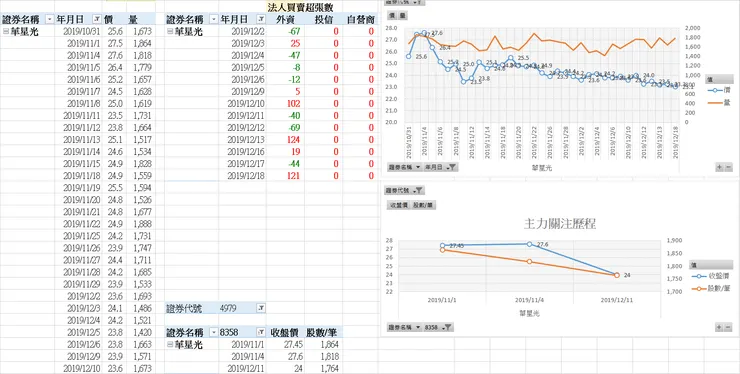Click 股數/筆 field button on 主力關注歷程 chart
The width and height of the screenshot is (740, 374).
[424, 205]
